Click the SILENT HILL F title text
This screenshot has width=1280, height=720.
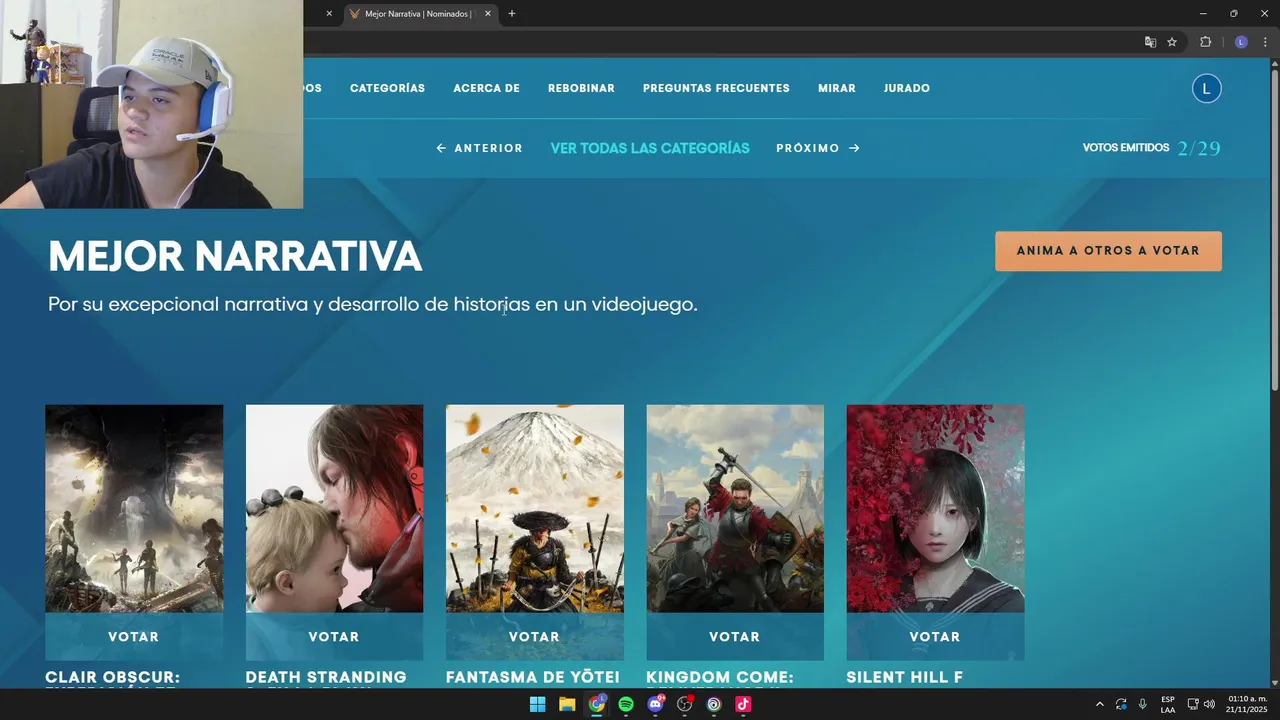pyautogui.click(x=904, y=677)
